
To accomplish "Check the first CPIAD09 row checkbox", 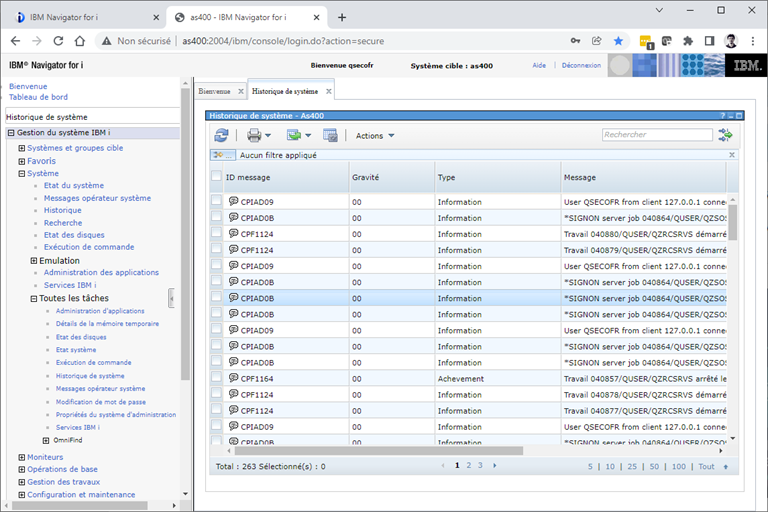I will (x=216, y=200).
